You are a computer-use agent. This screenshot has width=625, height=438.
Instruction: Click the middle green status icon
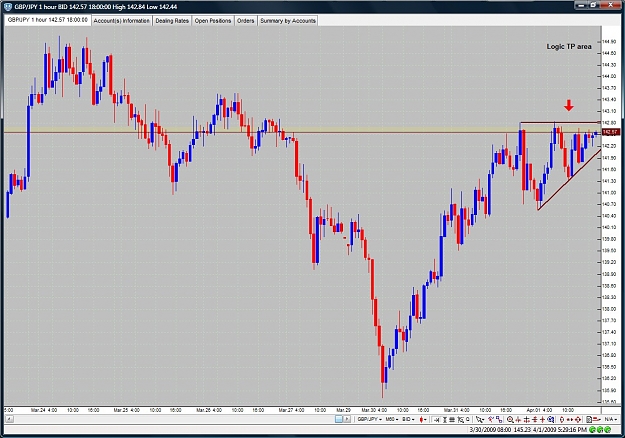[600, 430]
